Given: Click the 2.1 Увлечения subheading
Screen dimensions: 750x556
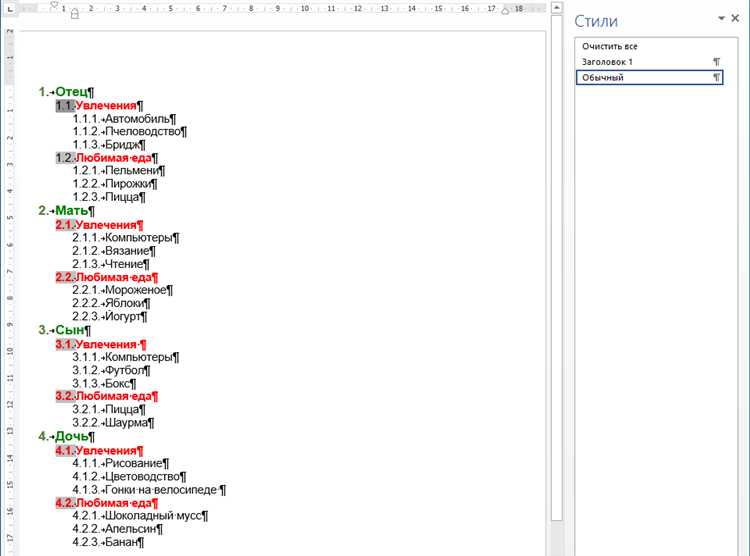Looking at the screenshot, I should 99,225.
